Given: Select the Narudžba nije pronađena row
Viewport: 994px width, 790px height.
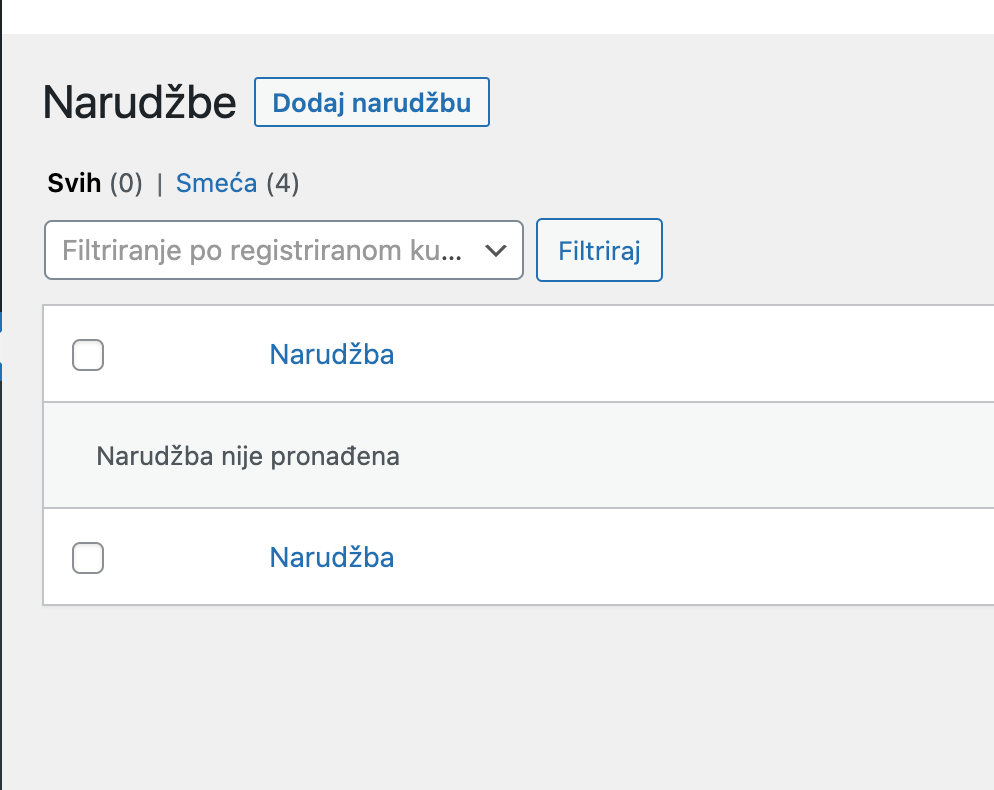Looking at the screenshot, I should click(247, 455).
